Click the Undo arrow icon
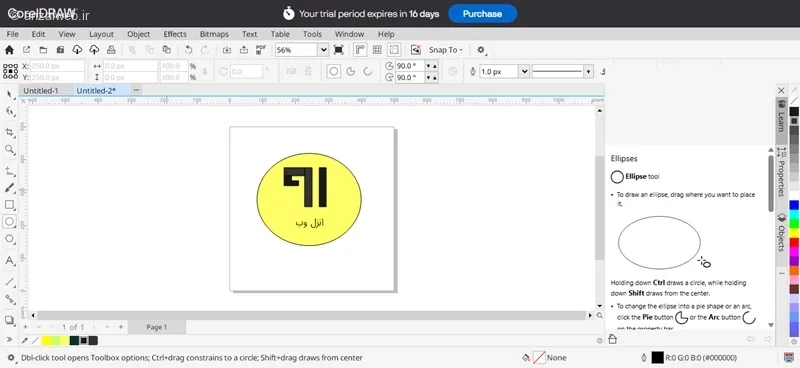The height and width of the screenshot is (368, 800). pos(188,50)
